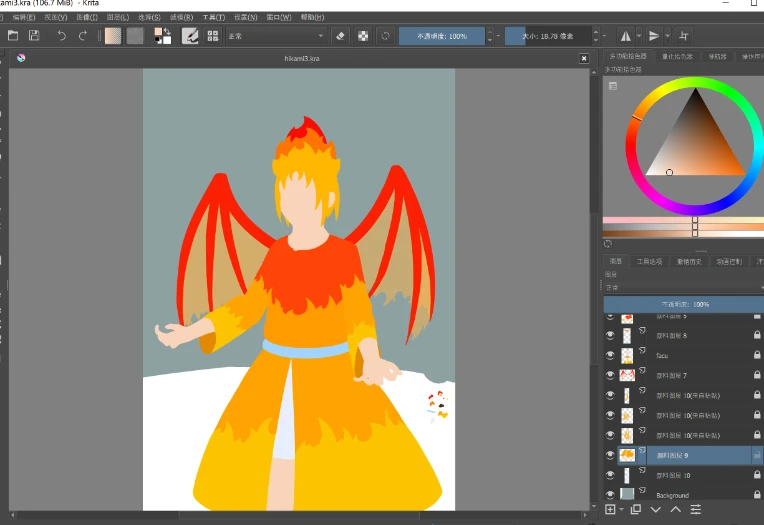Unlock the face layer lock icon
This screenshot has width=764, height=525.
pyautogui.click(x=757, y=355)
